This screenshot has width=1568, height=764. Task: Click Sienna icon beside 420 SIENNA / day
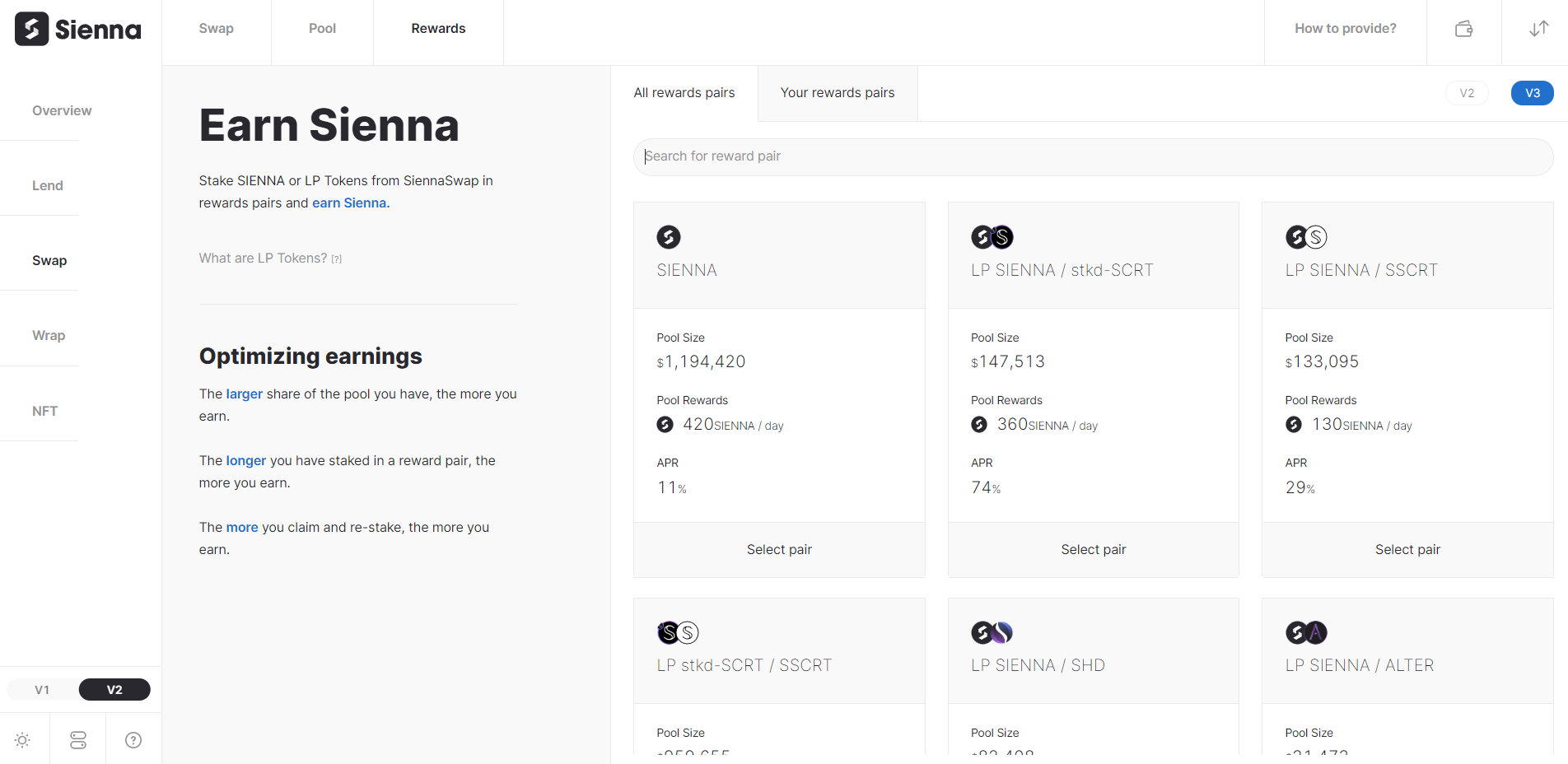(665, 424)
